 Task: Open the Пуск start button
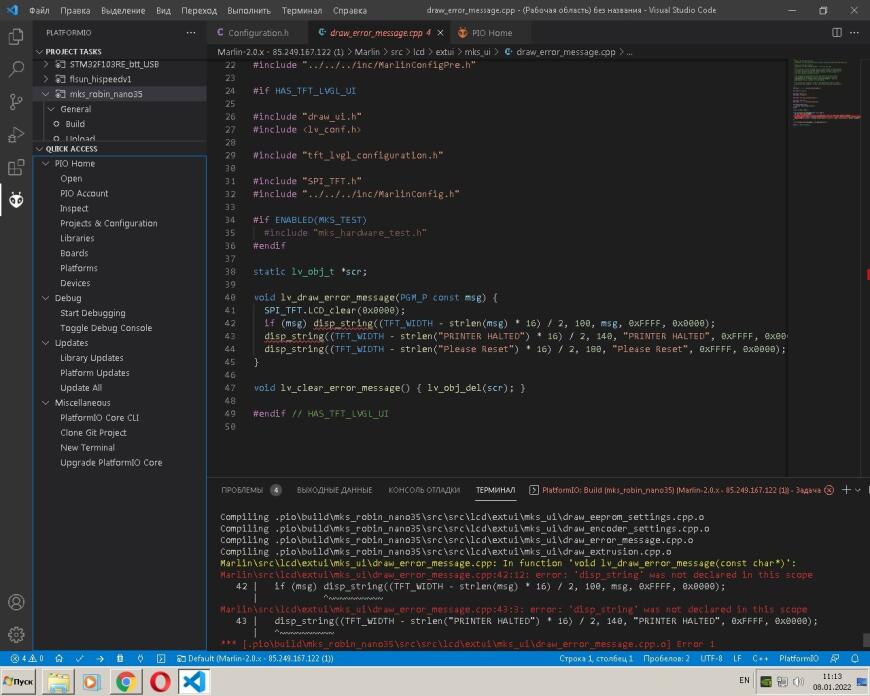click(18, 682)
